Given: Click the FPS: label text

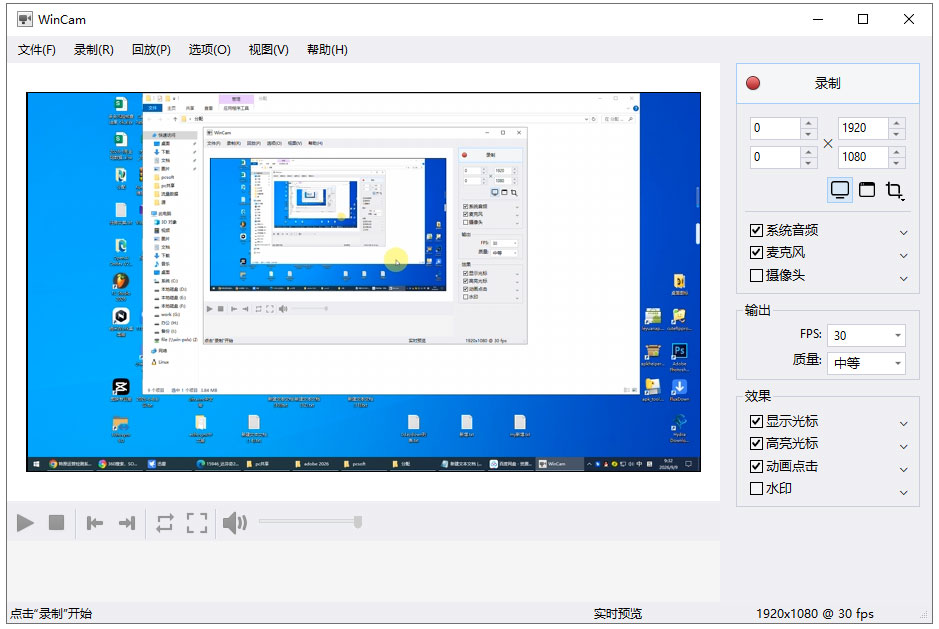Looking at the screenshot, I should [811, 334].
